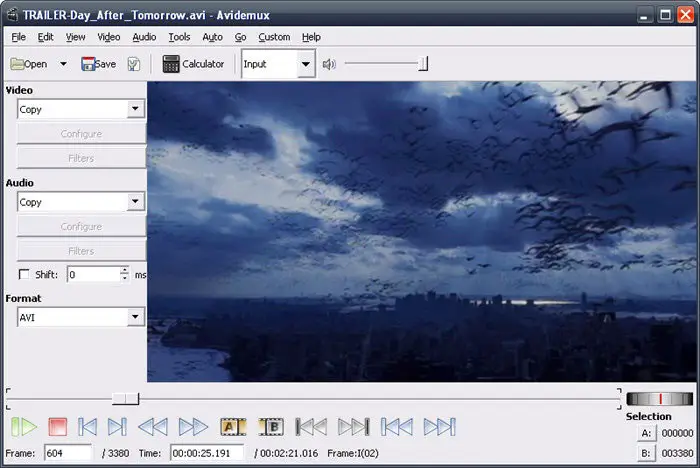Click the Shift milliseconds value field
700x468 pixels.
pos(94,274)
